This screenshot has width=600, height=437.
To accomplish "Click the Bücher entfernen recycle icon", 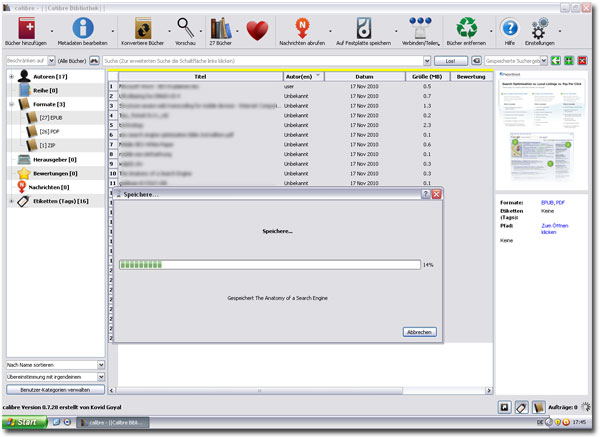I will [x=466, y=27].
